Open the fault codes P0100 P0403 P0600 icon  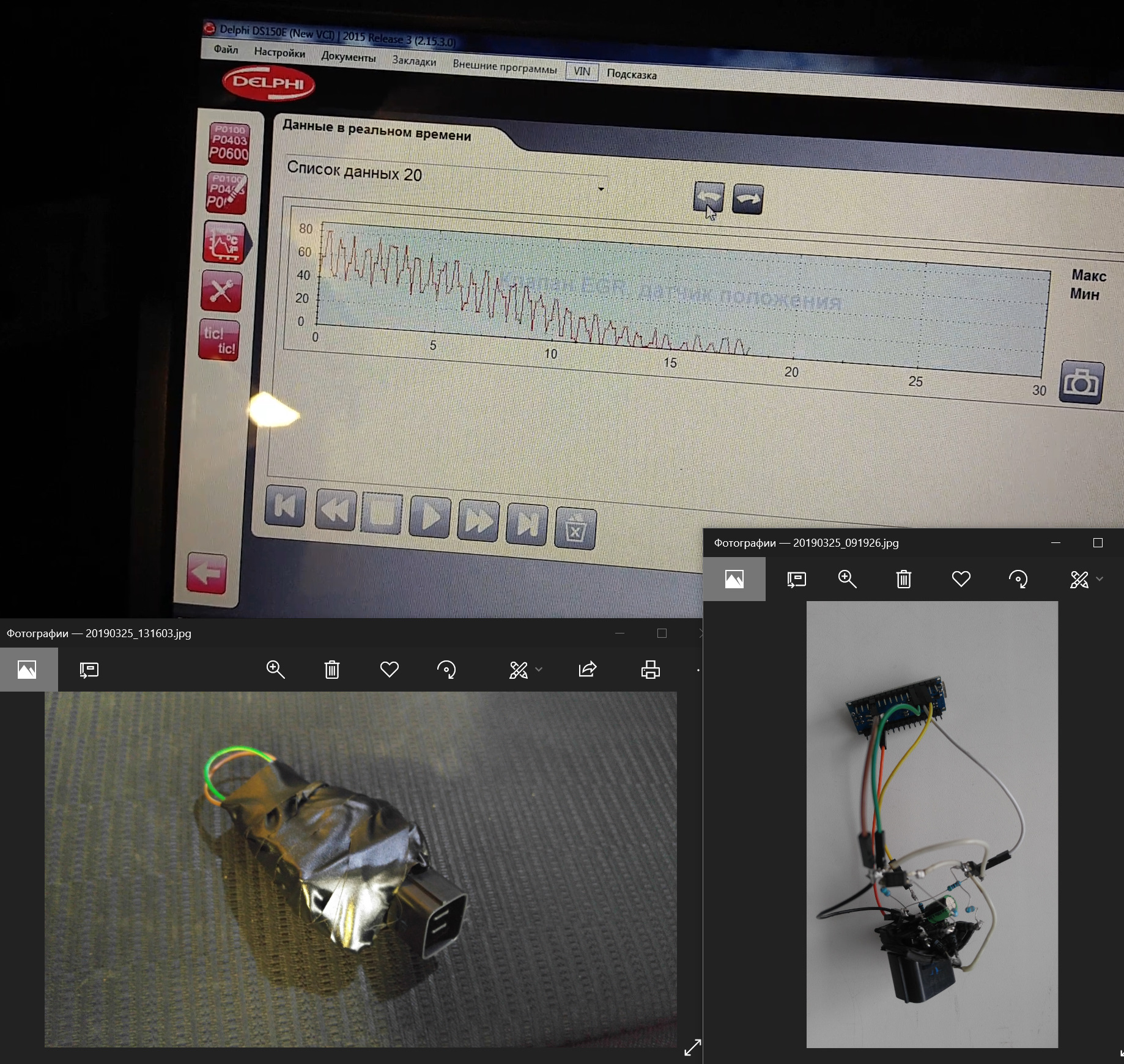[229, 143]
